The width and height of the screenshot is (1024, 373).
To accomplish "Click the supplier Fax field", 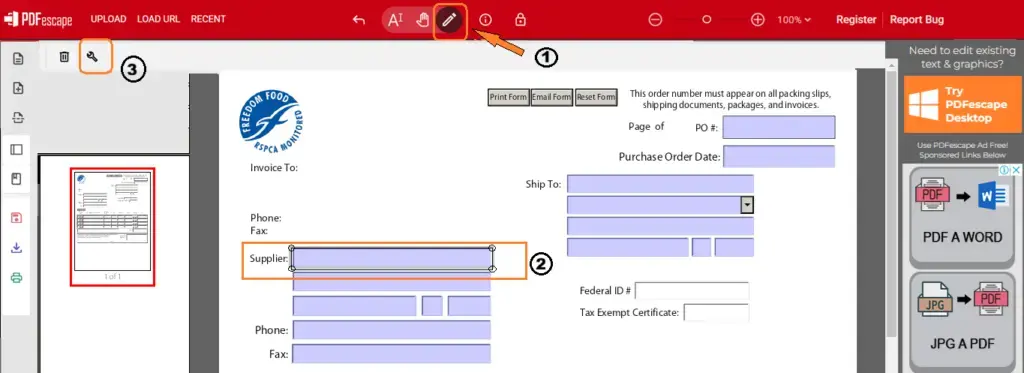I will click(391, 354).
